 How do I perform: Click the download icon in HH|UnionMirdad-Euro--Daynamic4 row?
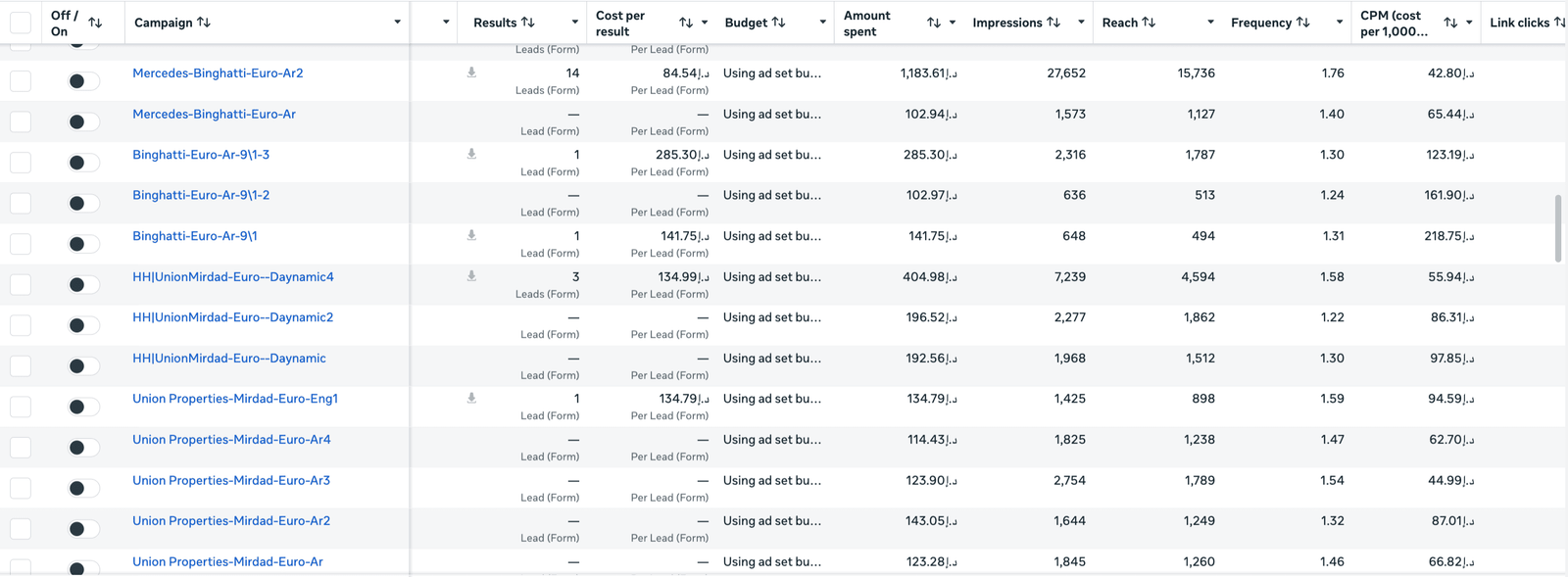pyautogui.click(x=471, y=276)
